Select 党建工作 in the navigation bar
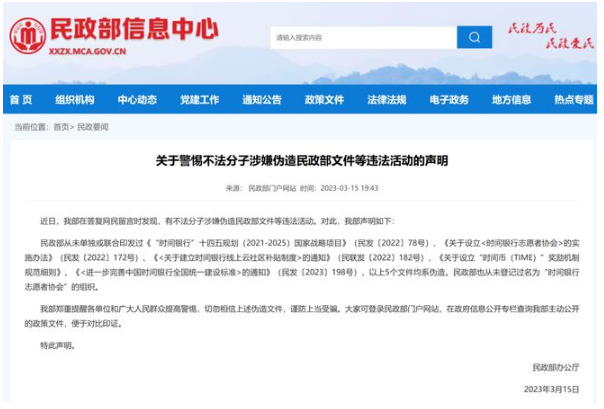The image size is (604, 409). 199,100
